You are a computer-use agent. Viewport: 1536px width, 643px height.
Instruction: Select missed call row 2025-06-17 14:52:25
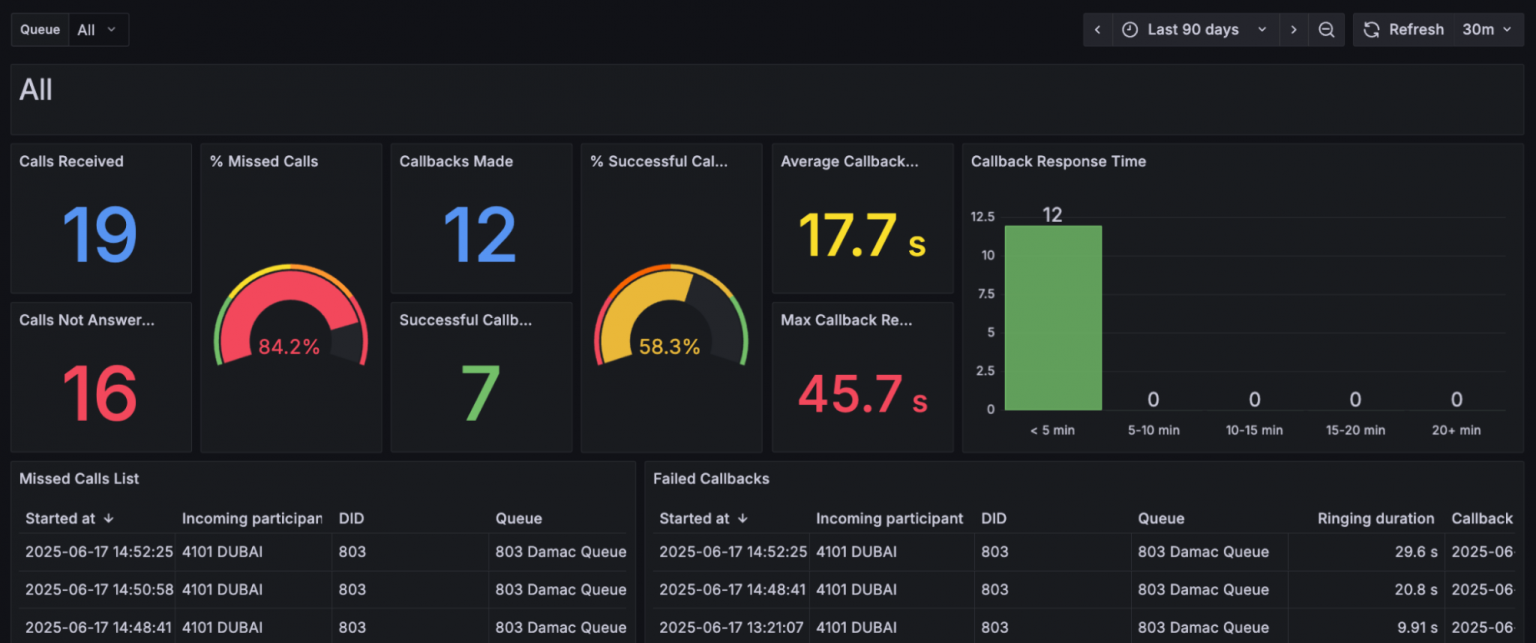coord(325,552)
